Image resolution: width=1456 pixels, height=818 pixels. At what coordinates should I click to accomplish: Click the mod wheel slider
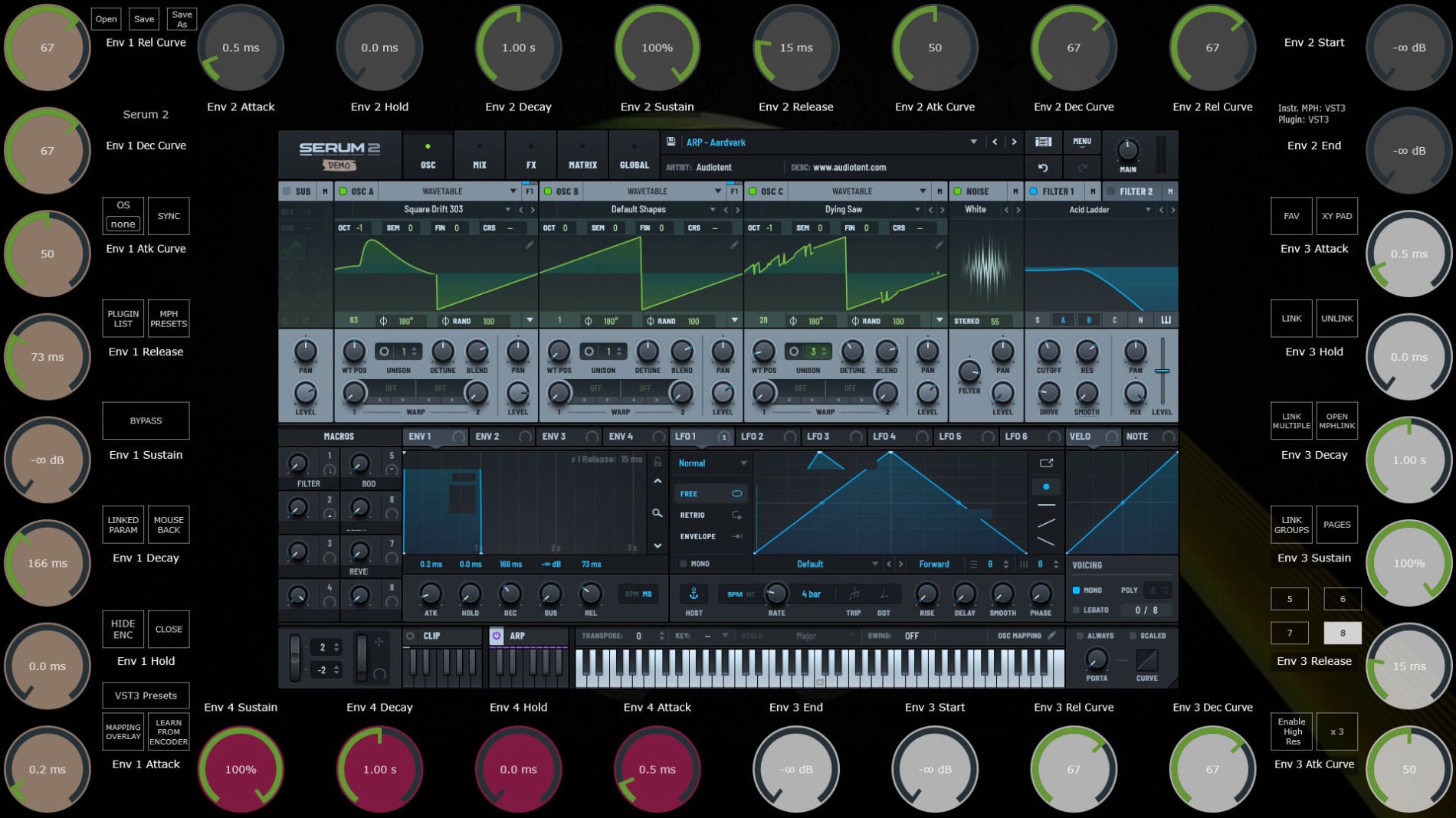(x=362, y=656)
